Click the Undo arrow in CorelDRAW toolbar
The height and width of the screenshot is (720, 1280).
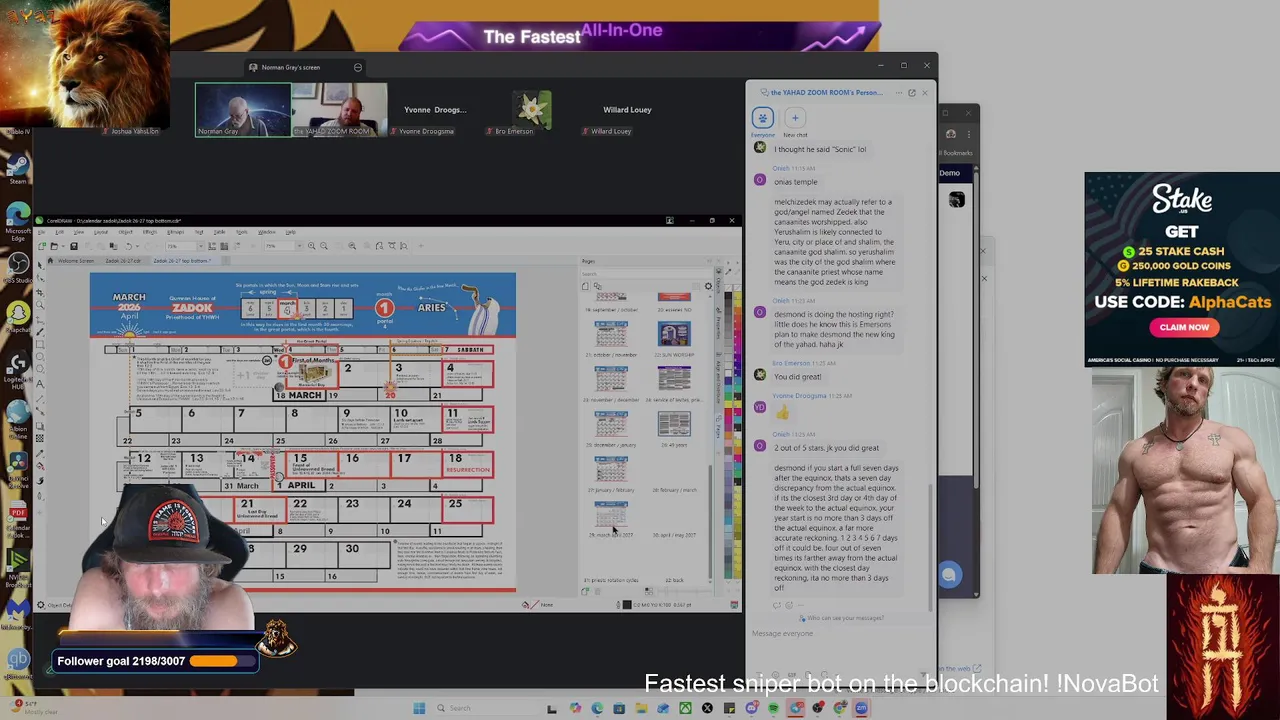click(128, 246)
